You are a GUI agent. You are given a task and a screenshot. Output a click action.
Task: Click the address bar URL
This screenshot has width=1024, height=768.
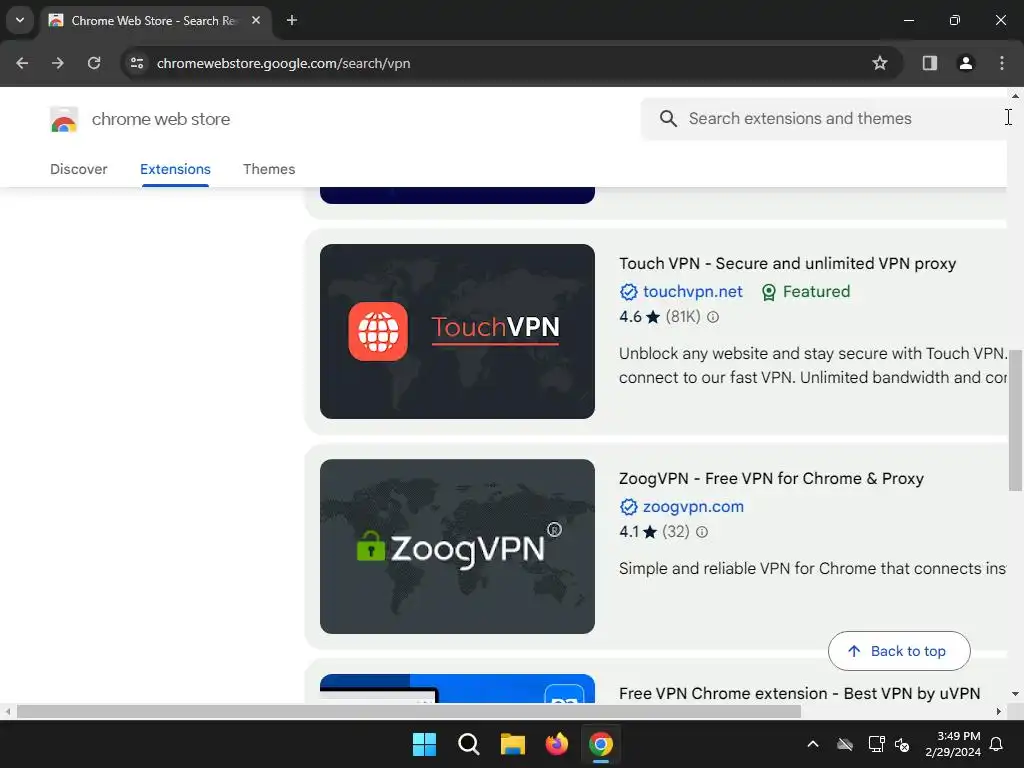click(x=283, y=63)
